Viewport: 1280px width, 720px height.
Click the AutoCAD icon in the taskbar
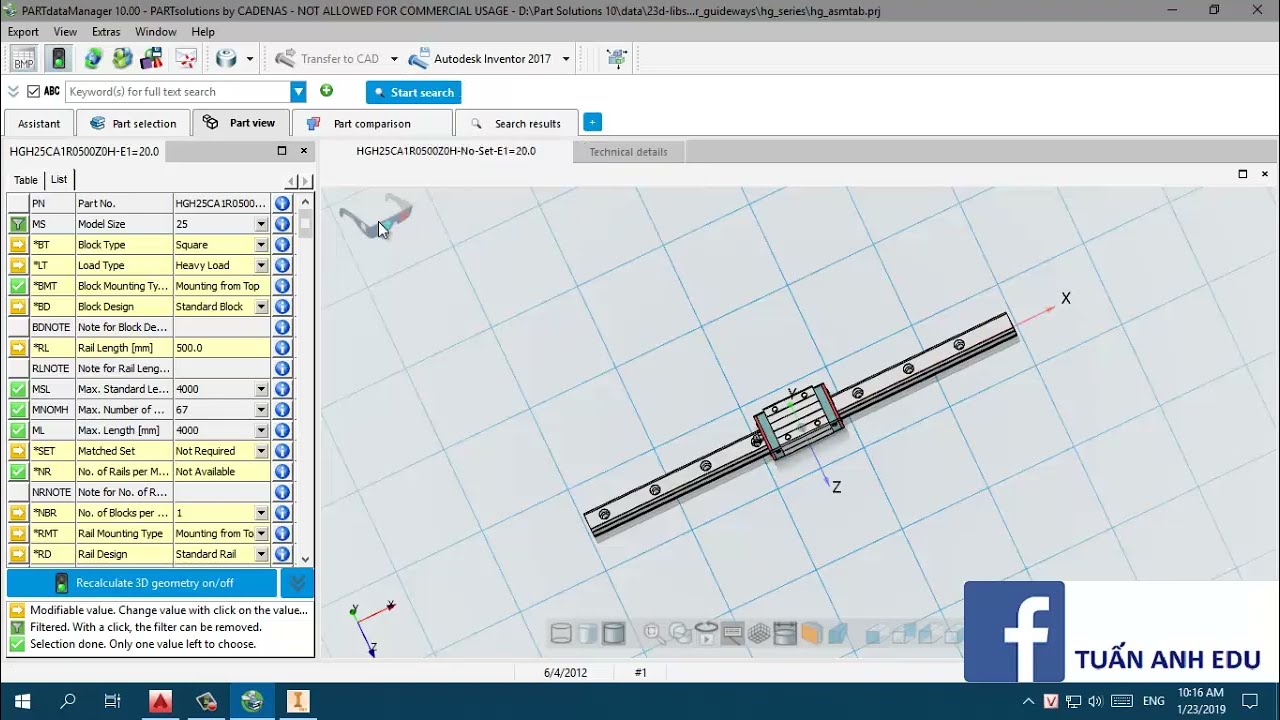point(160,701)
